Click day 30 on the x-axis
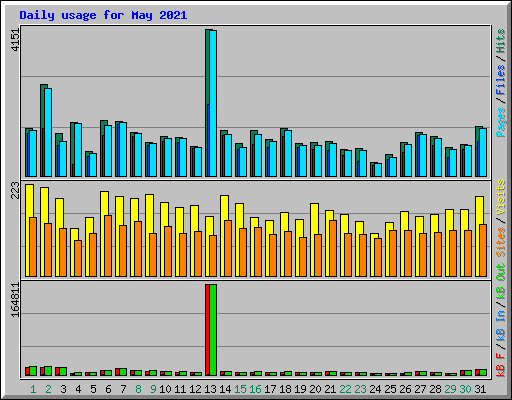This screenshot has height=400, width=512. click(465, 389)
